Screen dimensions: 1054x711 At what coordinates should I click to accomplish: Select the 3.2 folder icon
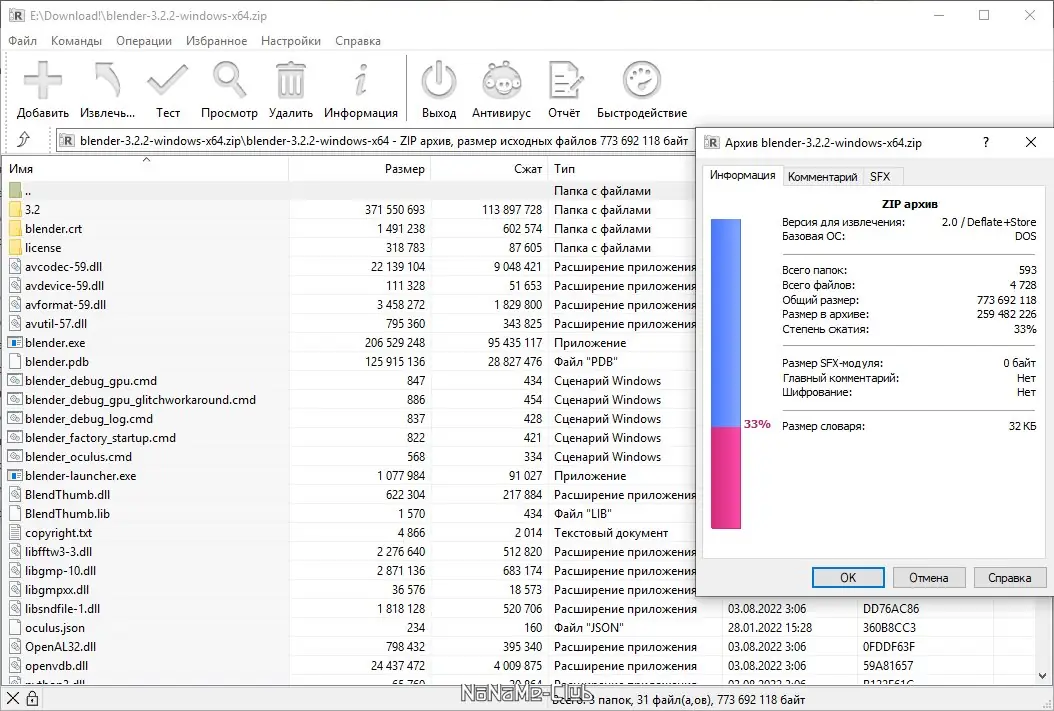pyautogui.click(x=15, y=210)
